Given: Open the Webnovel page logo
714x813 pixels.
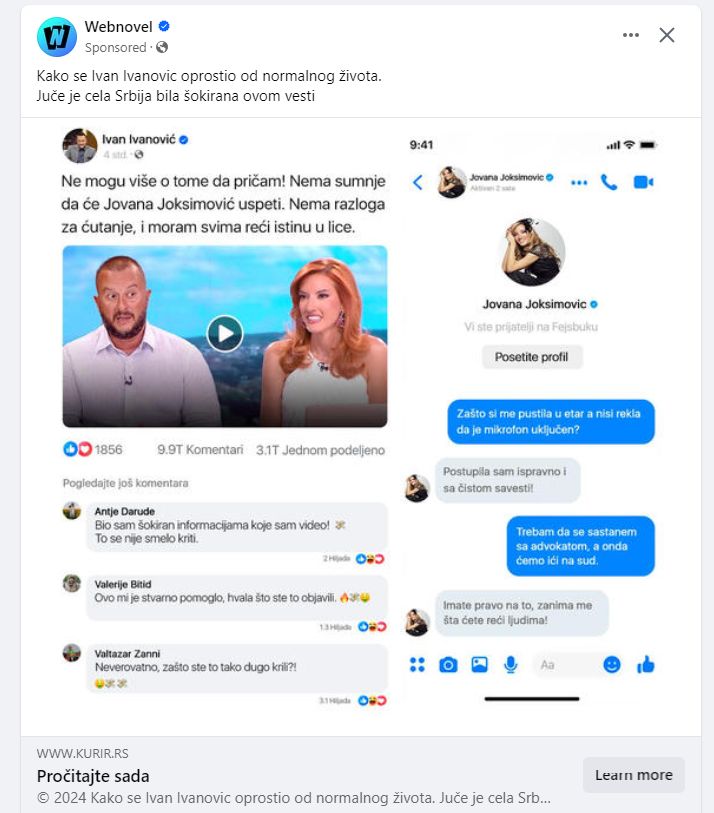Looking at the screenshot, I should click(57, 36).
